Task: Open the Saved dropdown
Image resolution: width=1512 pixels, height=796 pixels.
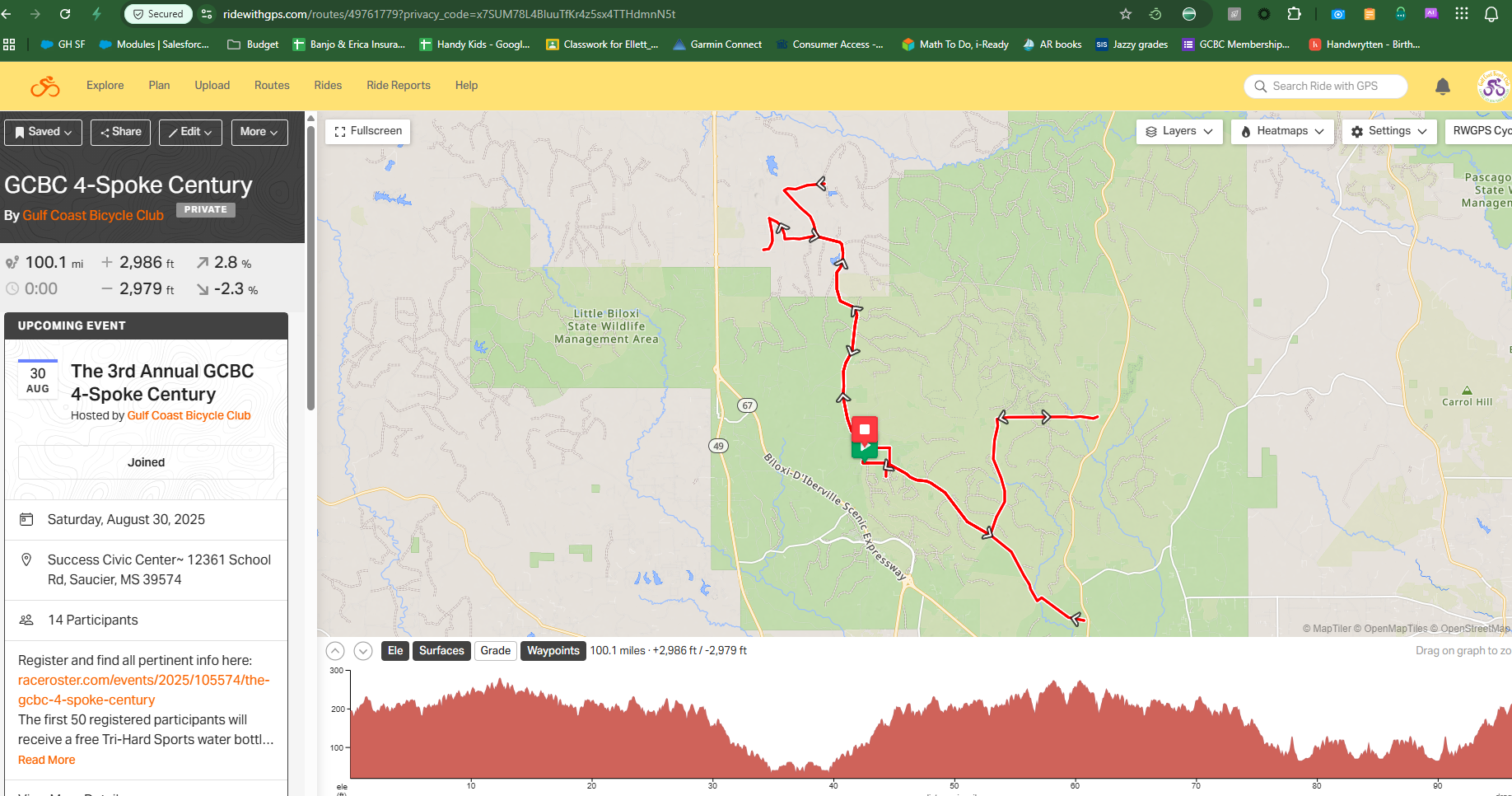Action: pyautogui.click(x=43, y=132)
